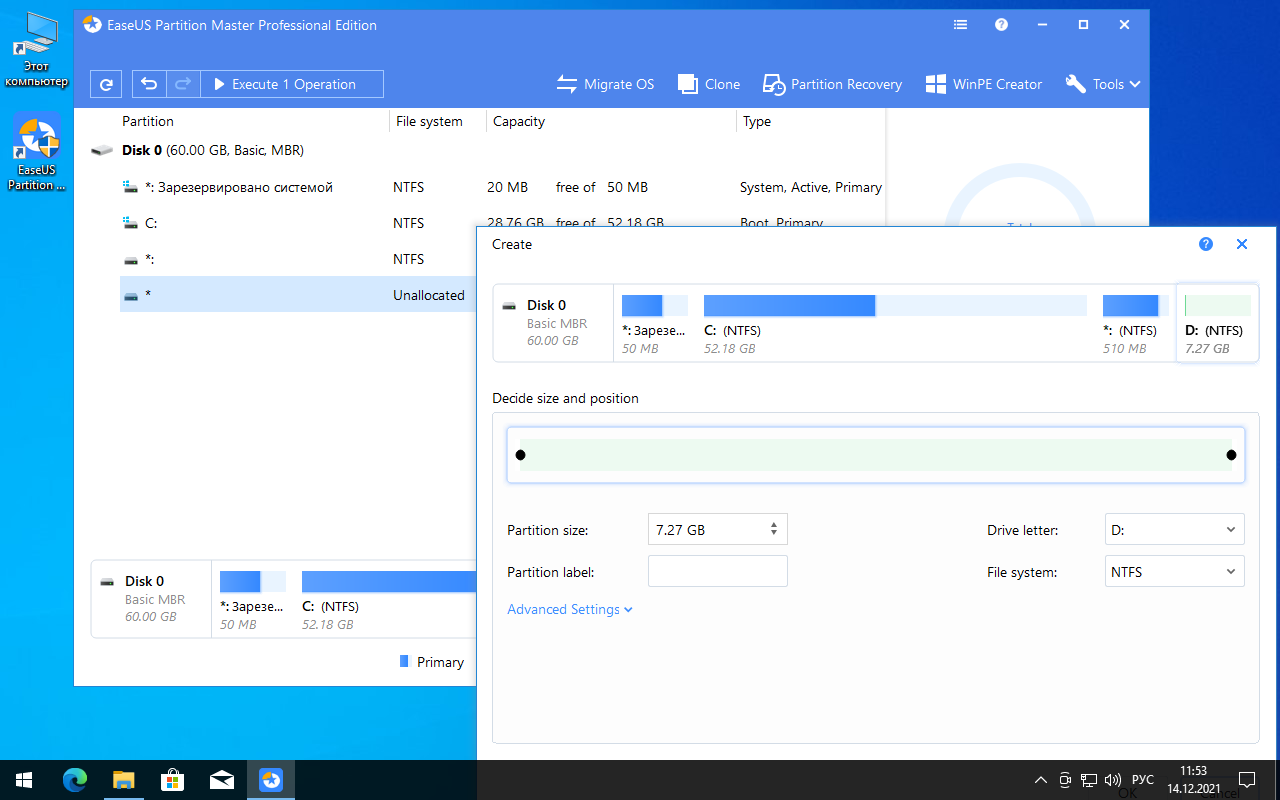Open File Explorer from taskbar

pos(123,780)
